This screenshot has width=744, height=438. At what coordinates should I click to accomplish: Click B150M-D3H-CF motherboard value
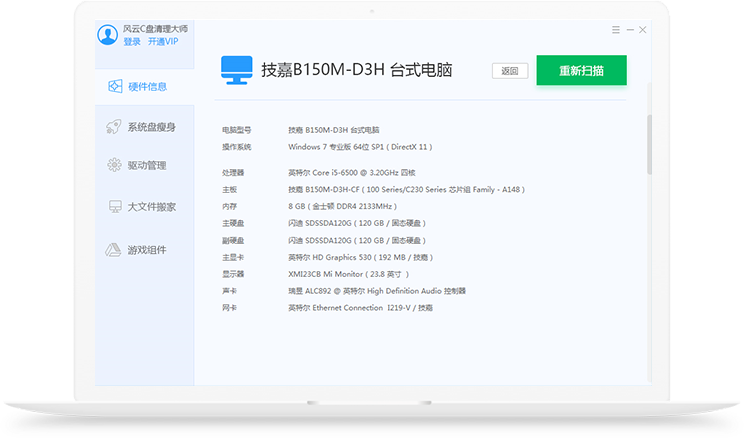click(406, 190)
